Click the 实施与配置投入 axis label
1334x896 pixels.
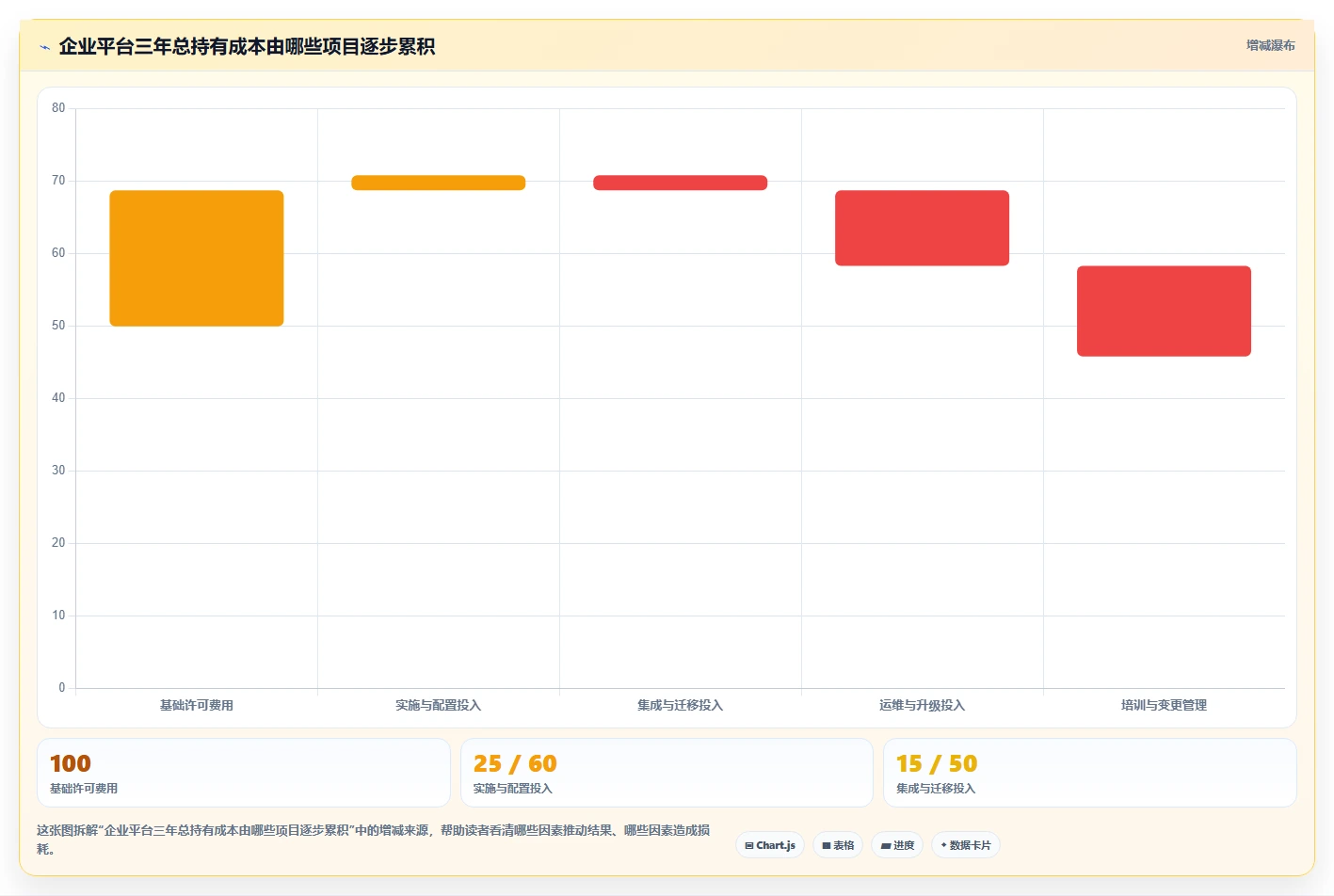439,705
